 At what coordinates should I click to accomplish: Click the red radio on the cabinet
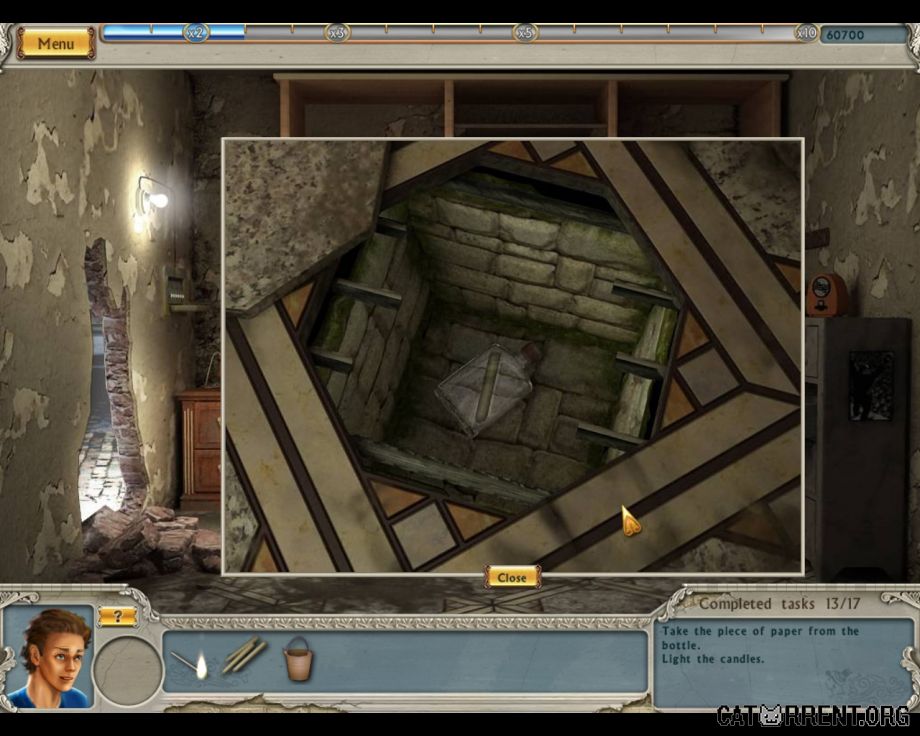coord(826,295)
